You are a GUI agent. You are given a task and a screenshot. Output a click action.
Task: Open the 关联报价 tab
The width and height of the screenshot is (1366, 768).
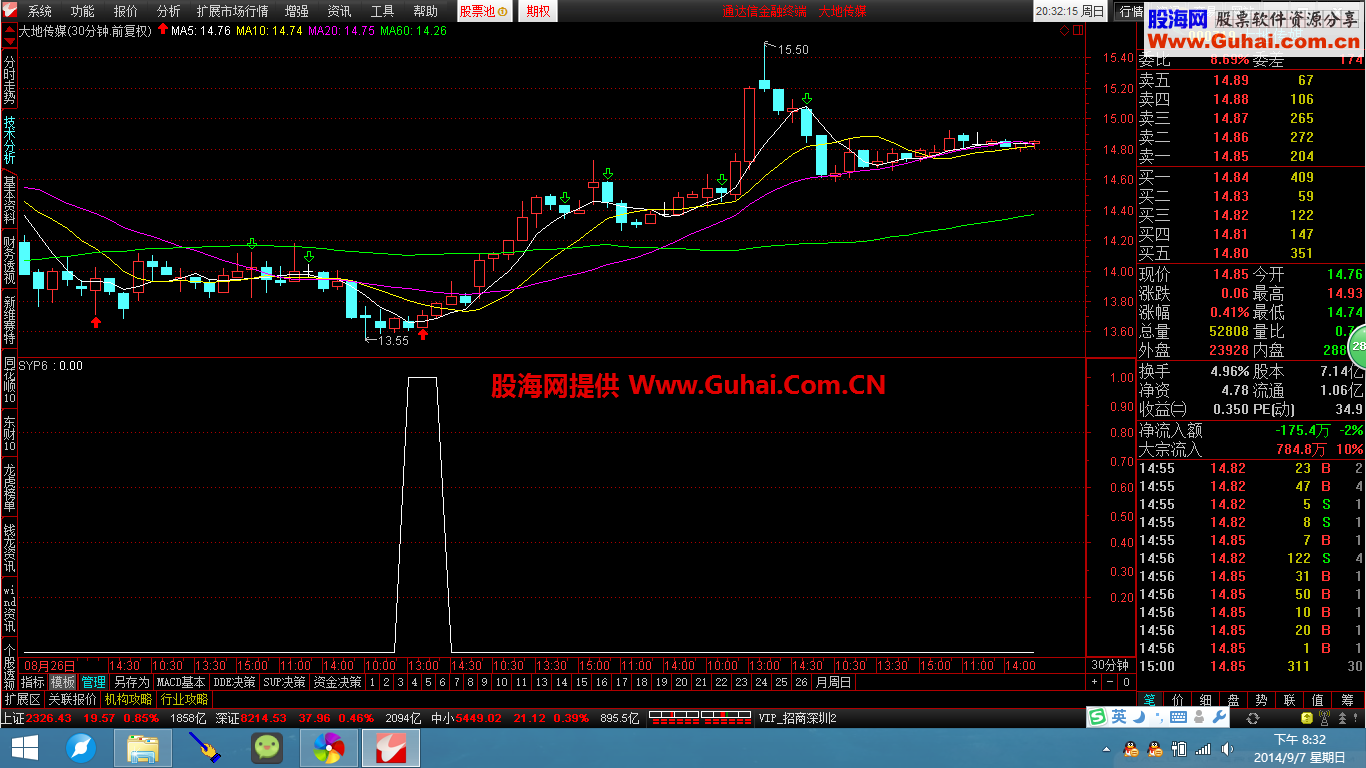(x=73, y=699)
